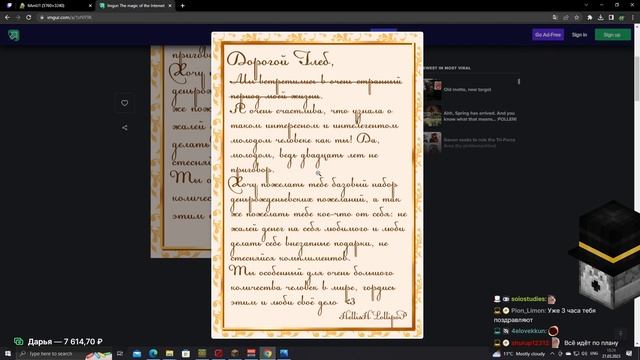
Task: Open Task View on the taskbar
Action: (120, 353)
